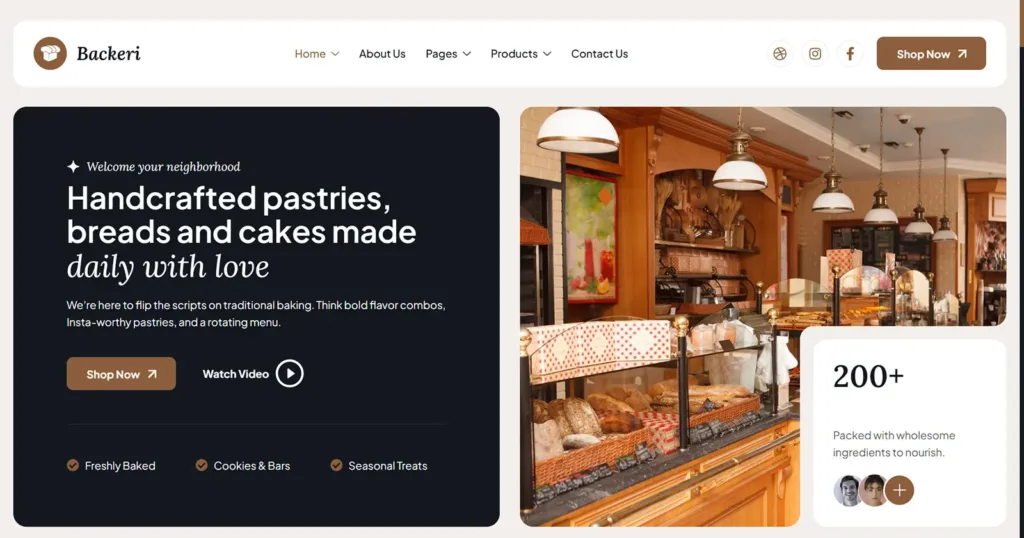The height and width of the screenshot is (538, 1024).
Task: Click the Cookies & Bars checkmark
Action: point(201,465)
